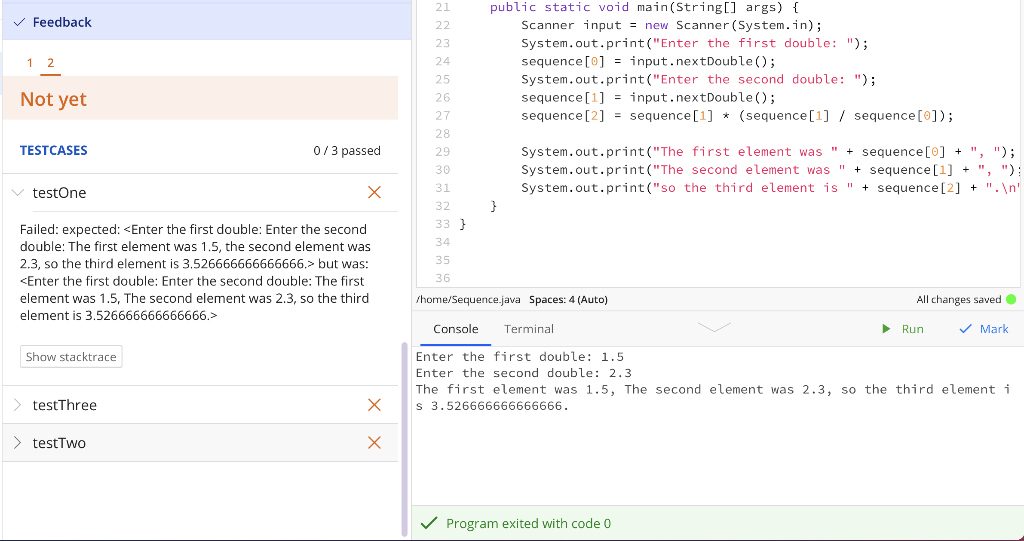Viewport: 1024px width, 541px height.
Task: Collapse the testOne test case
Action: (18, 193)
